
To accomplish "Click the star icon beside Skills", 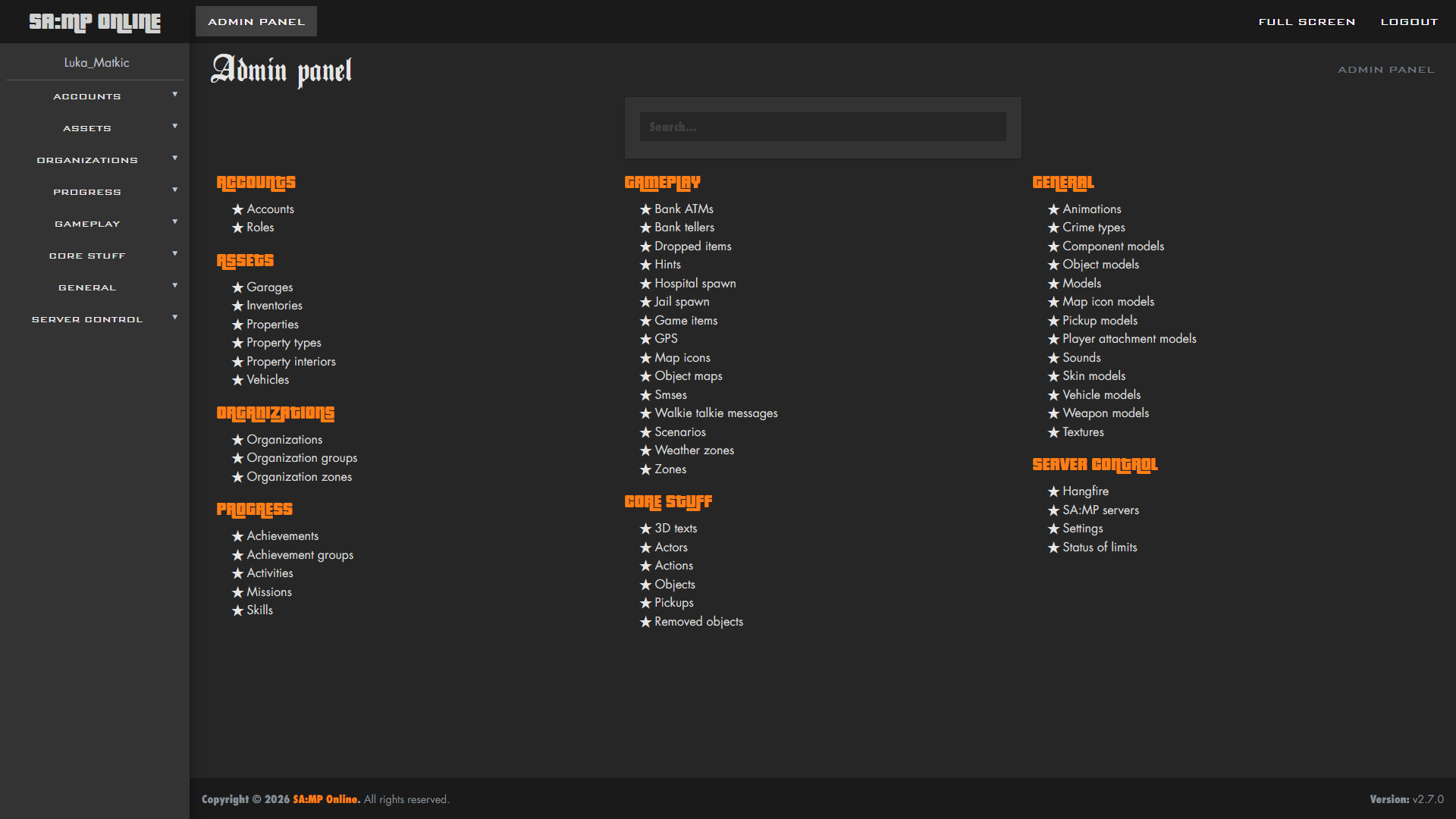I will (237, 610).
